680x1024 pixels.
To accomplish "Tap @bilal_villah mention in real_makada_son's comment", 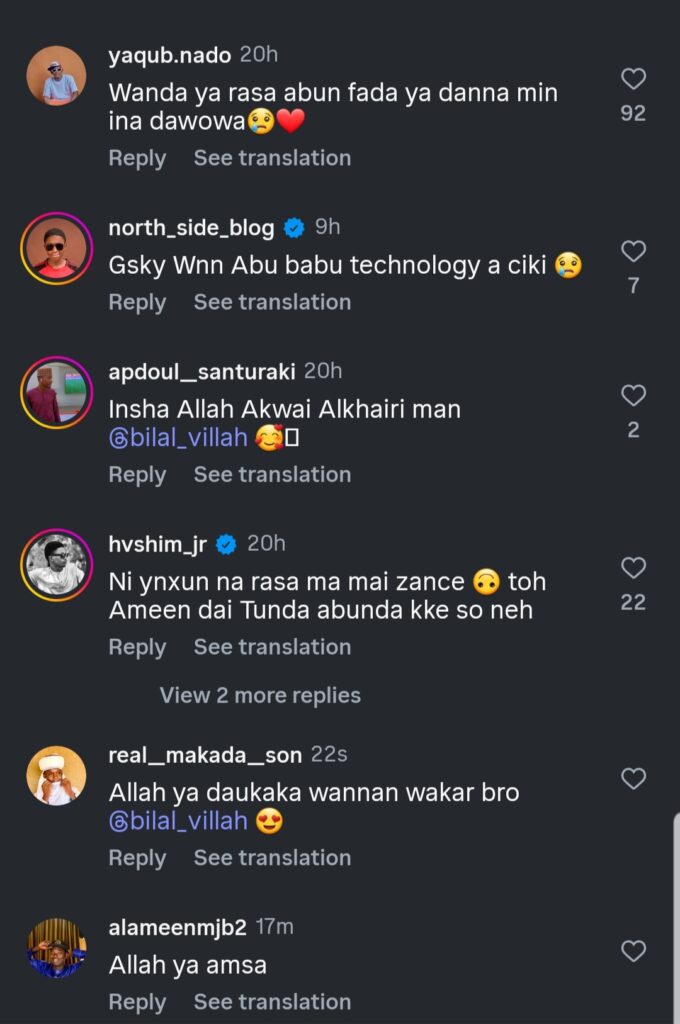I will 178,822.
